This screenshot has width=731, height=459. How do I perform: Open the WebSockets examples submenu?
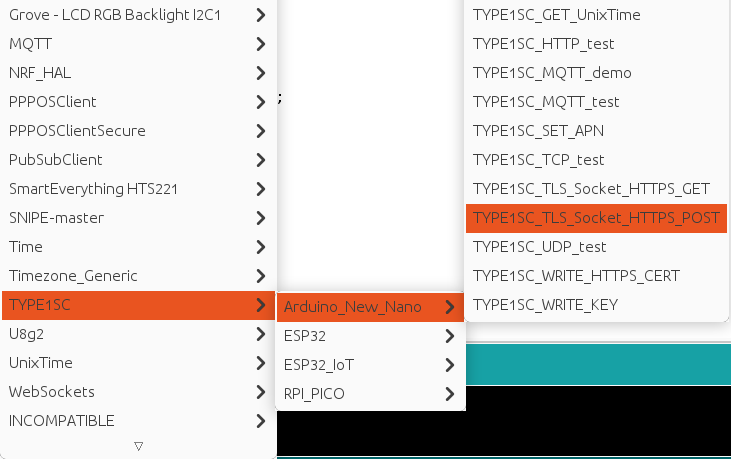click(x=138, y=392)
